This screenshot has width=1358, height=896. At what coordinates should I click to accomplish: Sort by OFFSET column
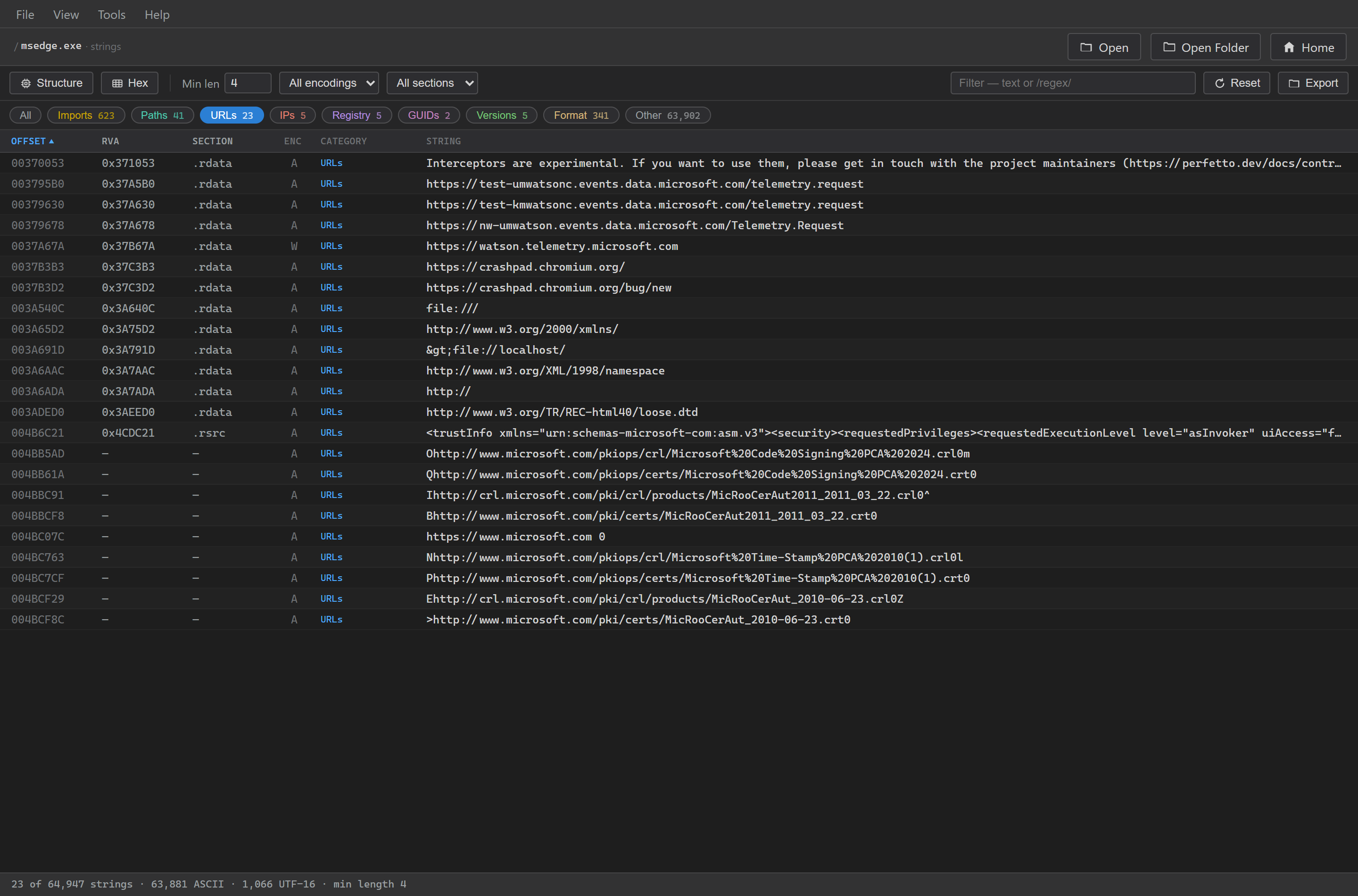pyautogui.click(x=33, y=141)
